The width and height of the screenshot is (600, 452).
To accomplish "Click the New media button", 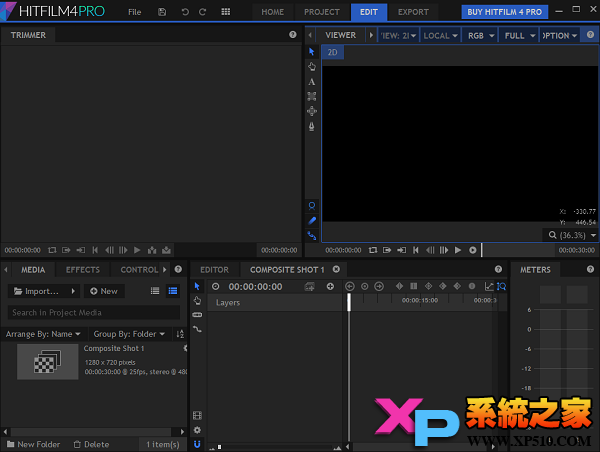I will click(x=104, y=291).
